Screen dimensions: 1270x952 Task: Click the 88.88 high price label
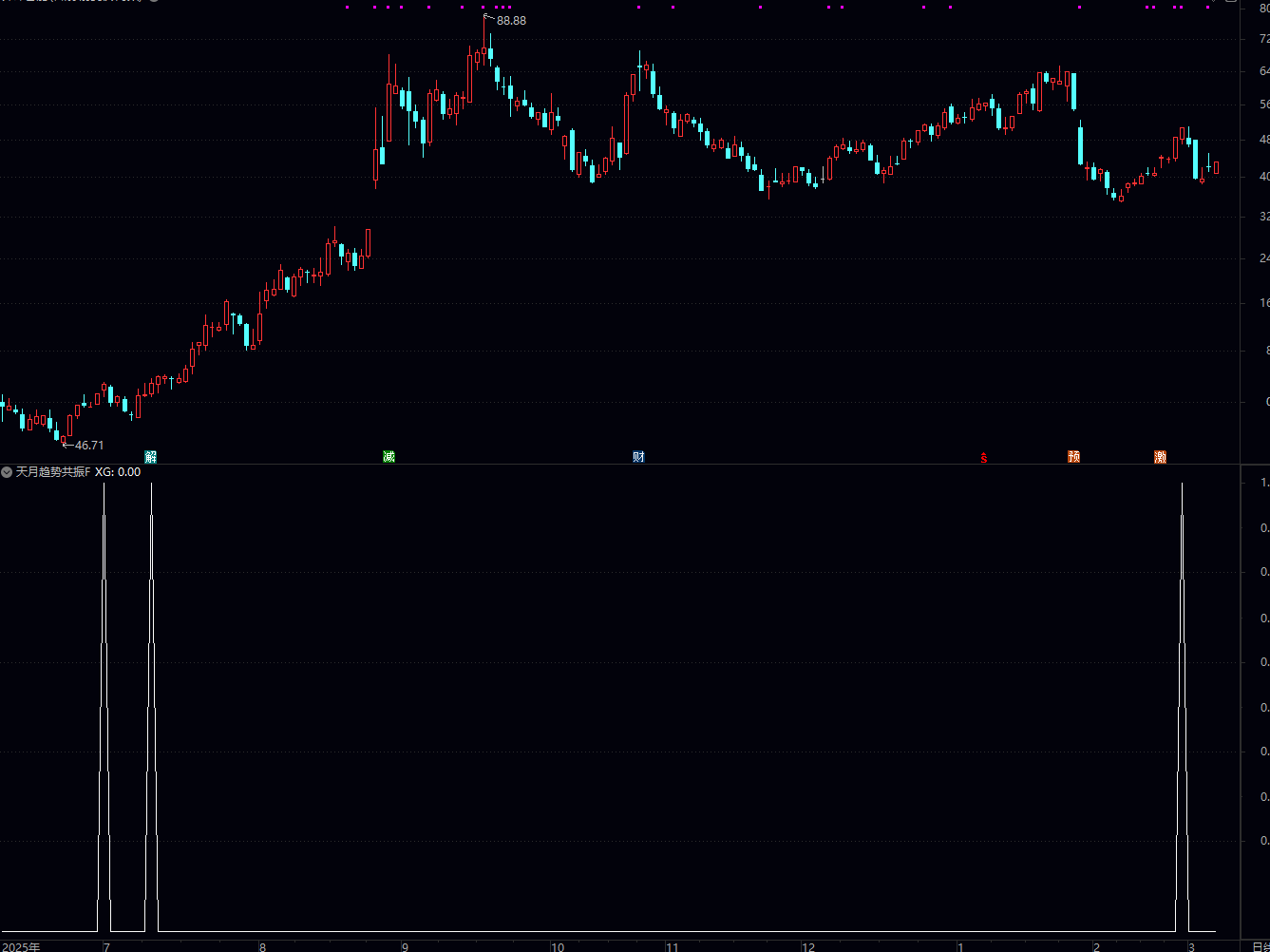pyautogui.click(x=511, y=21)
